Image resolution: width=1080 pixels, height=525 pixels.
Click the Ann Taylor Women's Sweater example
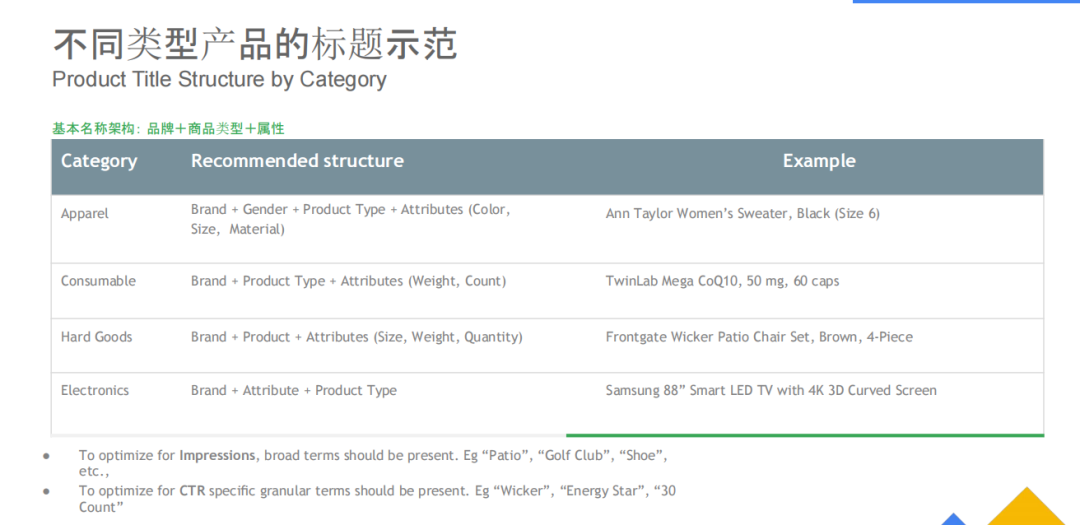(742, 214)
